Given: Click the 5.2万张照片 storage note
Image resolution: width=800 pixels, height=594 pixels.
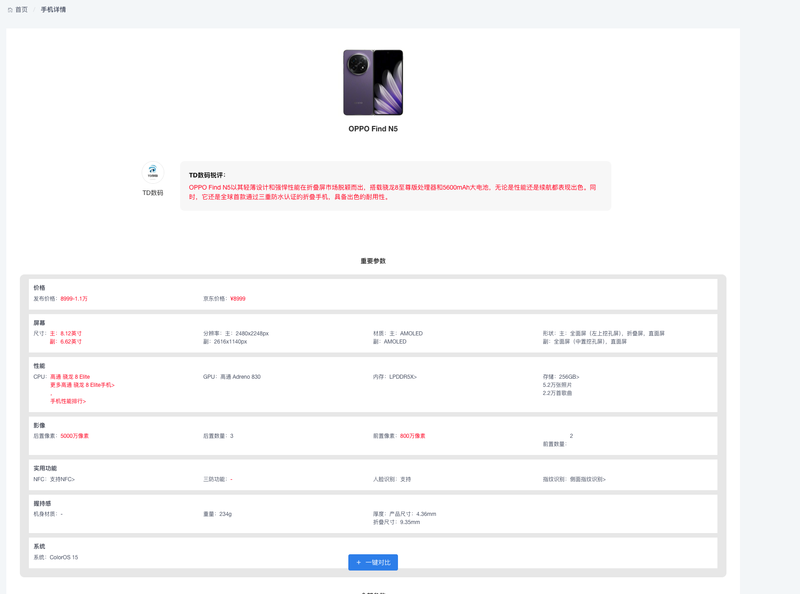Looking at the screenshot, I should coord(557,385).
